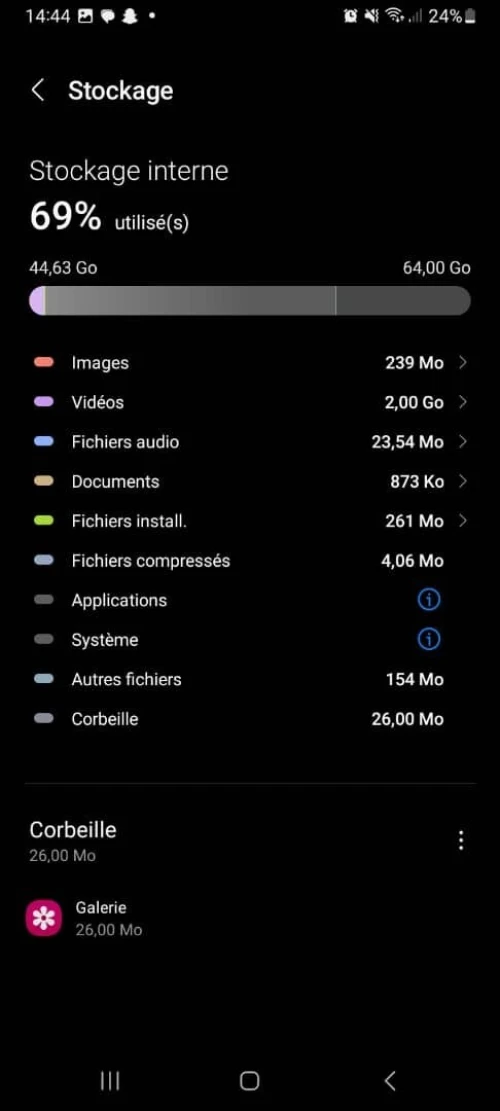
Task: Open the Fichiers install. row
Action: click(250, 521)
